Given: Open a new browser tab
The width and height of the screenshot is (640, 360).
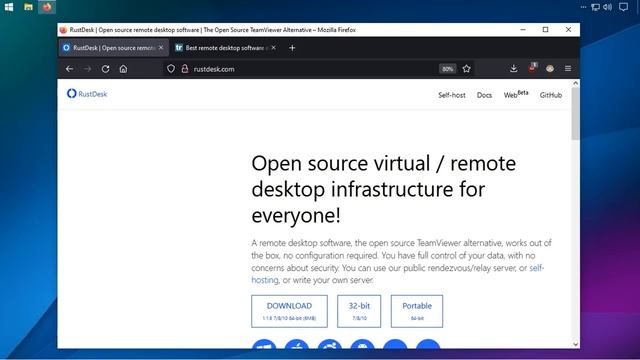Looking at the screenshot, I should [292, 48].
